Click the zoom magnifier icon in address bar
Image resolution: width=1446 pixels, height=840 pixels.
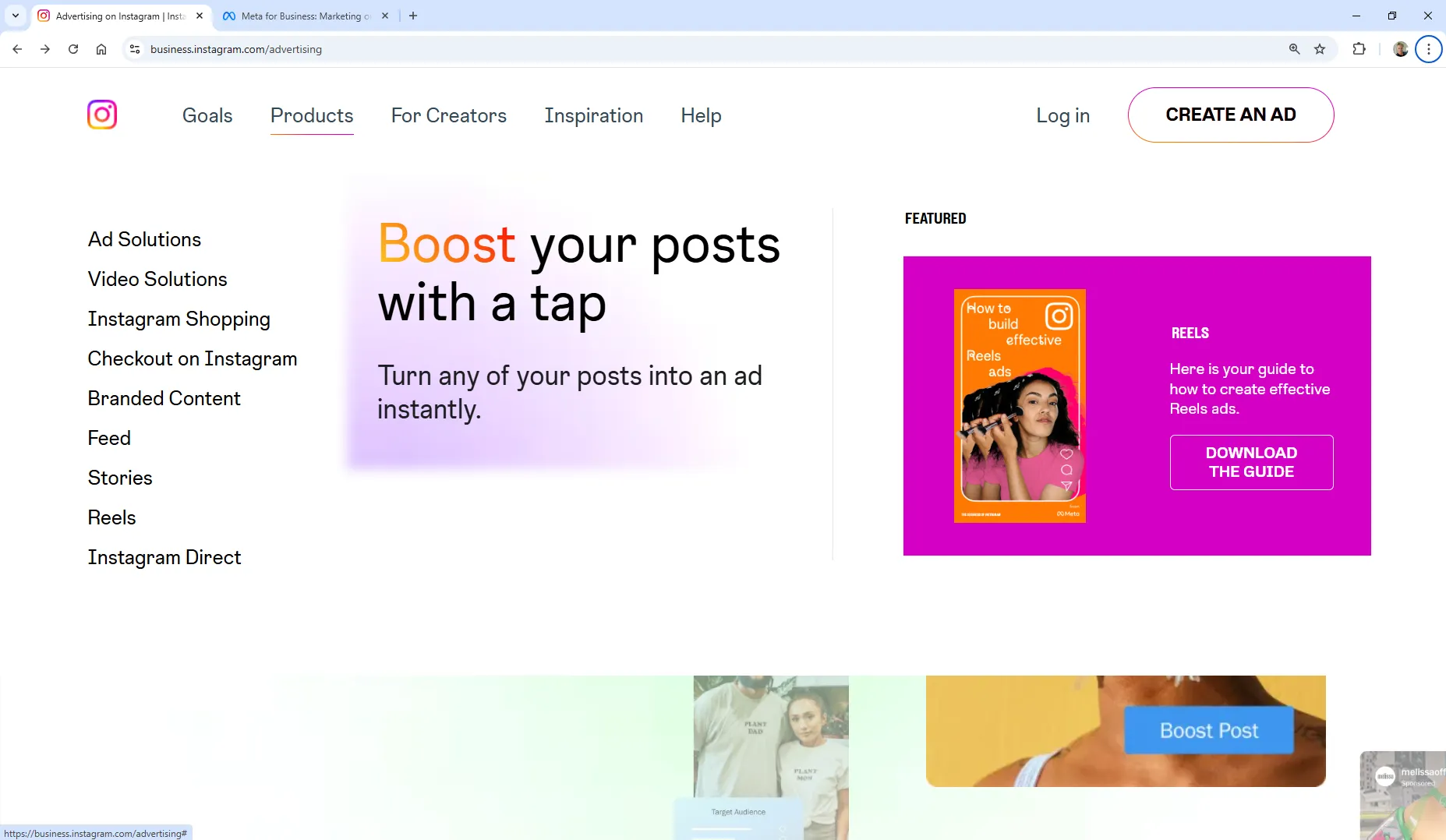point(1294,49)
